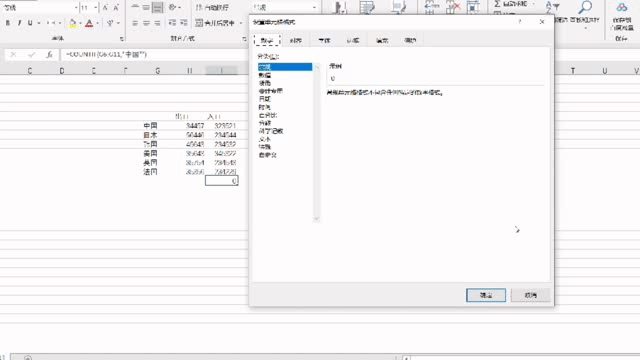This screenshot has width=640, height=360.
Task: Increase font size with larger A
Action: pos(105,7)
